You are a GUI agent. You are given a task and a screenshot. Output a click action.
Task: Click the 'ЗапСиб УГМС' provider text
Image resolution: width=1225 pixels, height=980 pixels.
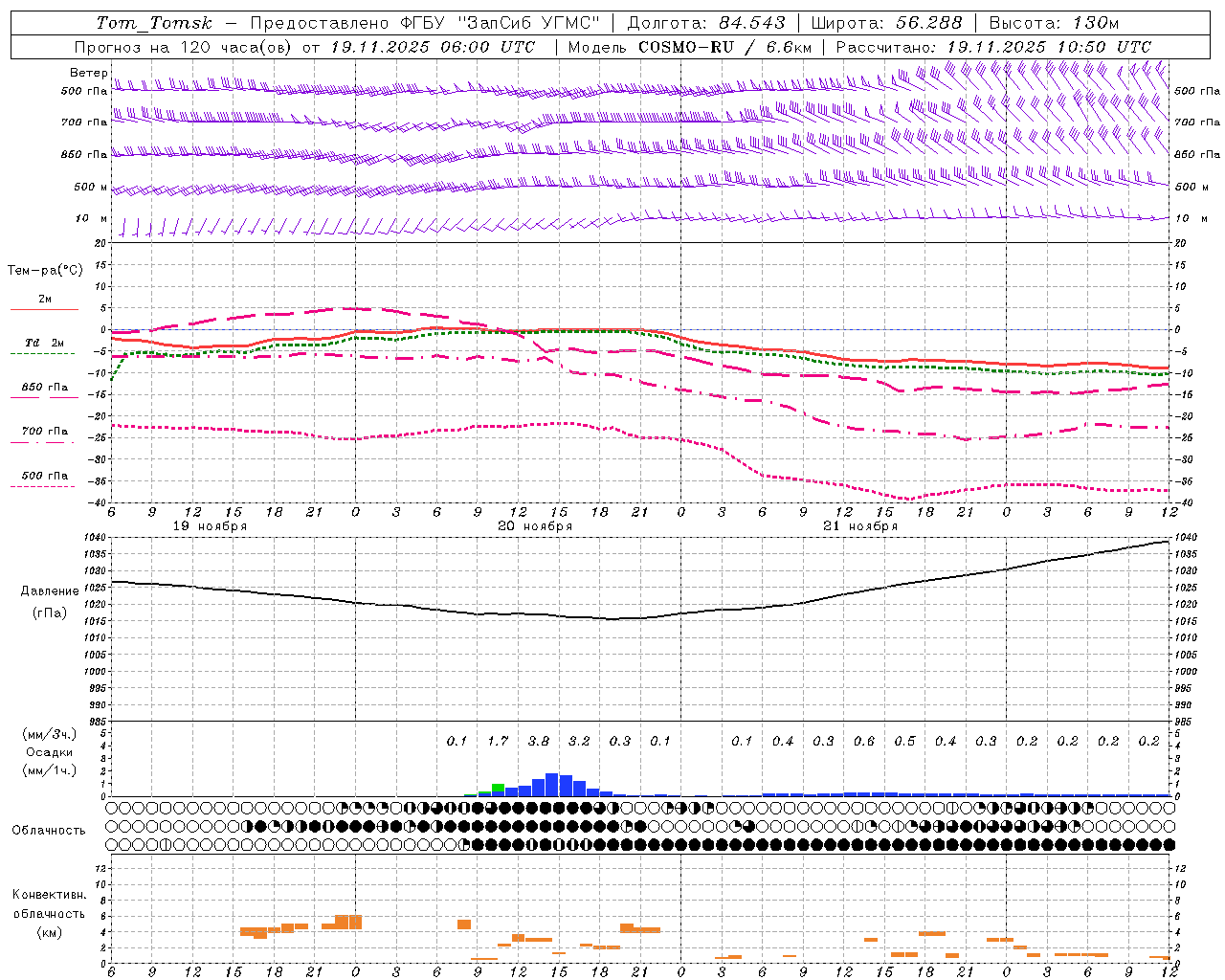pos(532,23)
